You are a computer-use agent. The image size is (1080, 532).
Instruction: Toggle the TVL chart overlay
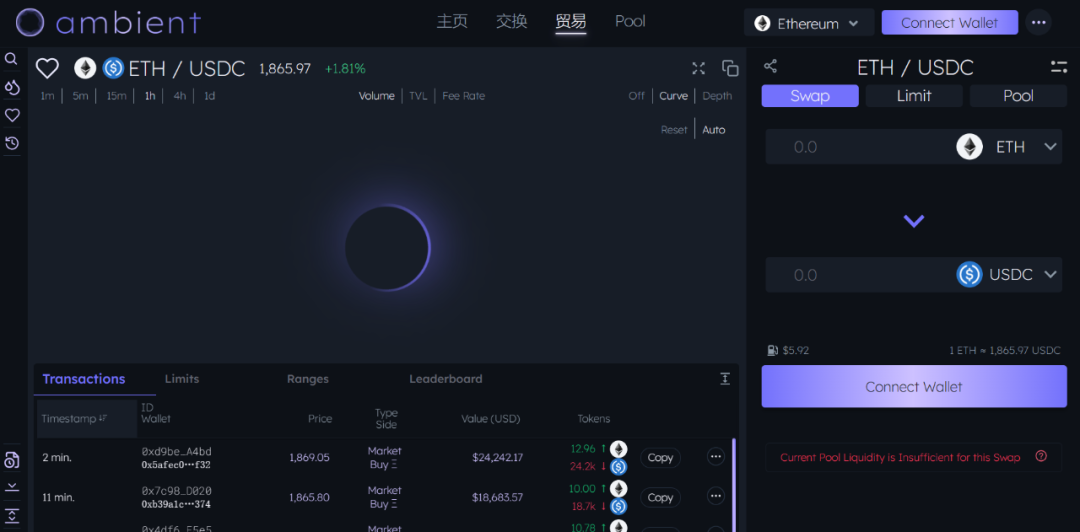[x=418, y=96]
